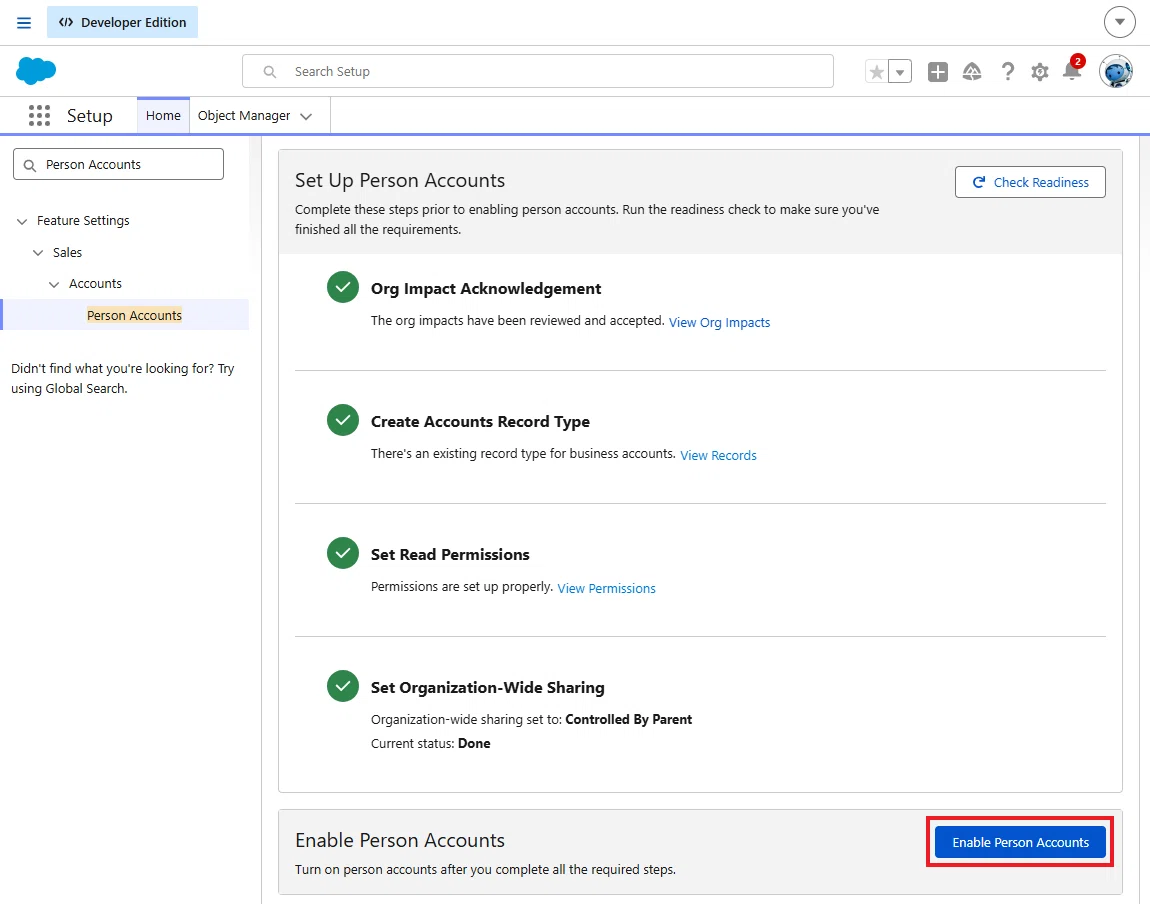This screenshot has width=1150, height=904.
Task: Switch to the Home tab
Action: point(163,115)
